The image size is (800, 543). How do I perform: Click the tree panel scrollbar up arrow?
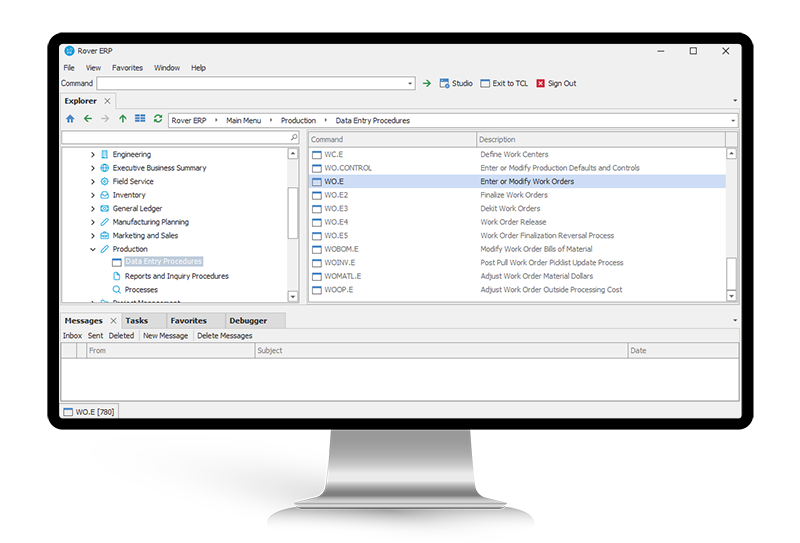pyautogui.click(x=293, y=154)
